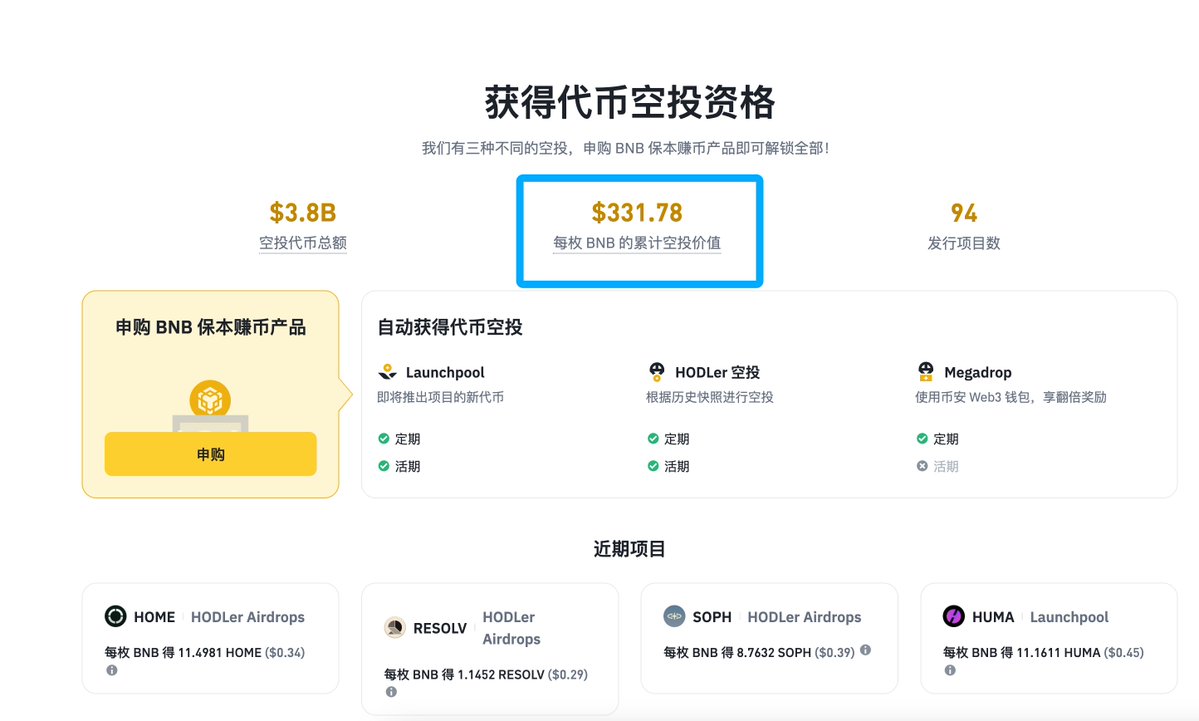
Task: Open the info icon in the HOME card
Action: point(112,671)
